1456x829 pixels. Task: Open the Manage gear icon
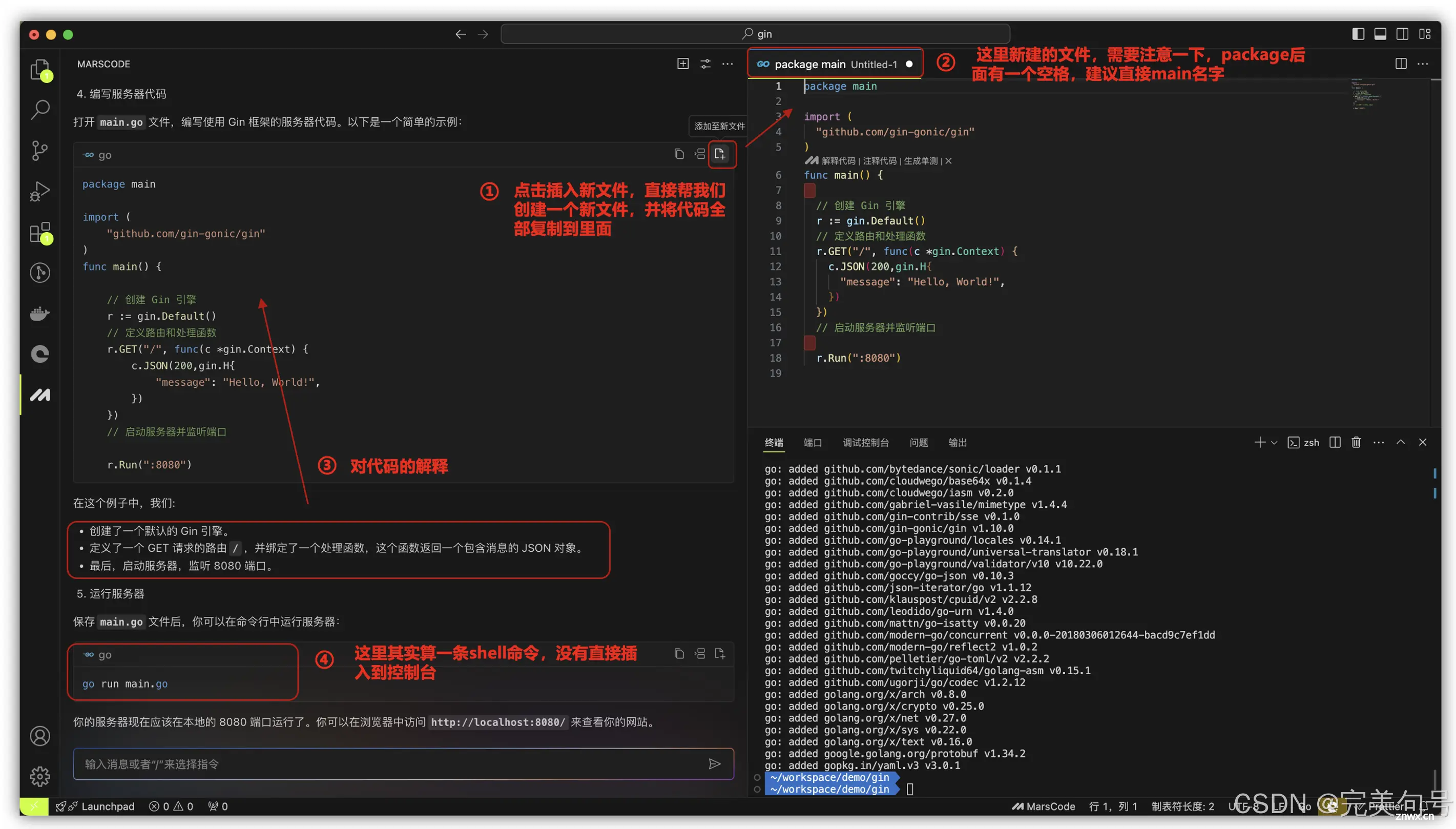pyautogui.click(x=40, y=776)
